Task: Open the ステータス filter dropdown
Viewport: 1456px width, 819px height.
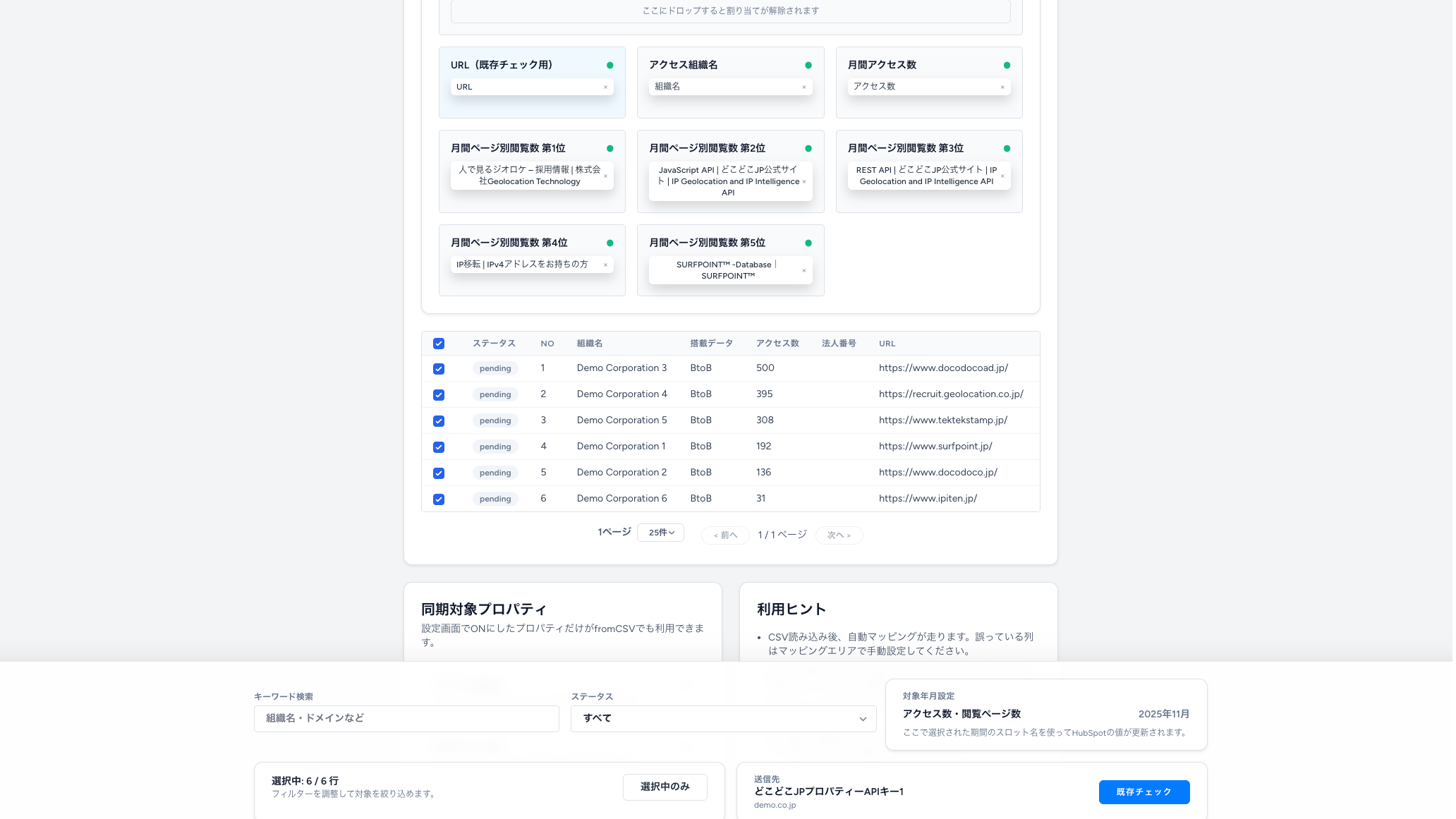Action: click(723, 719)
